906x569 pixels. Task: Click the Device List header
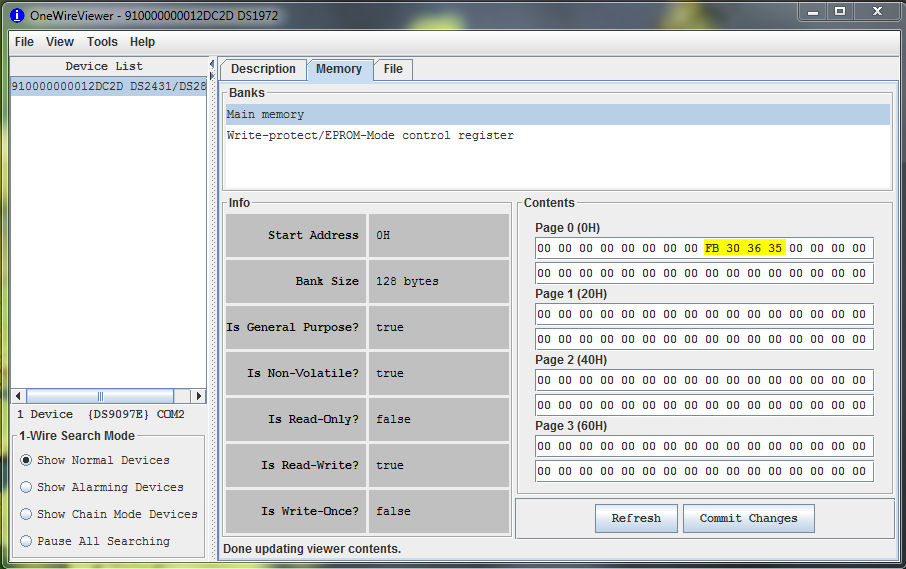point(104,66)
